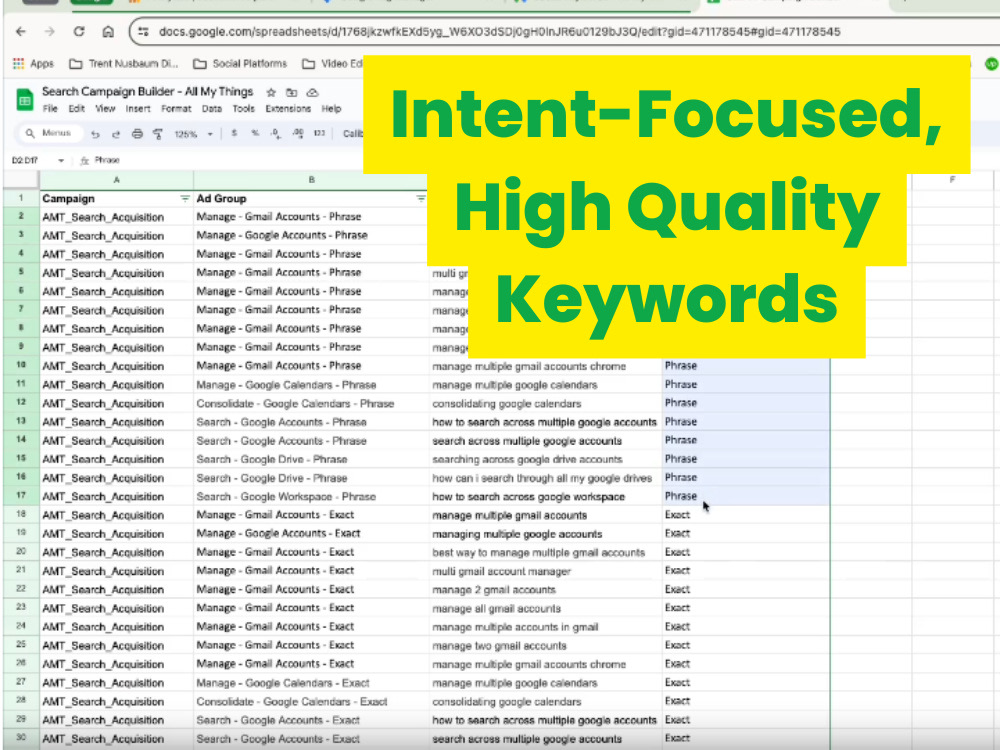Move document to a folder
The width and height of the screenshot is (1000, 750).
pos(291,92)
